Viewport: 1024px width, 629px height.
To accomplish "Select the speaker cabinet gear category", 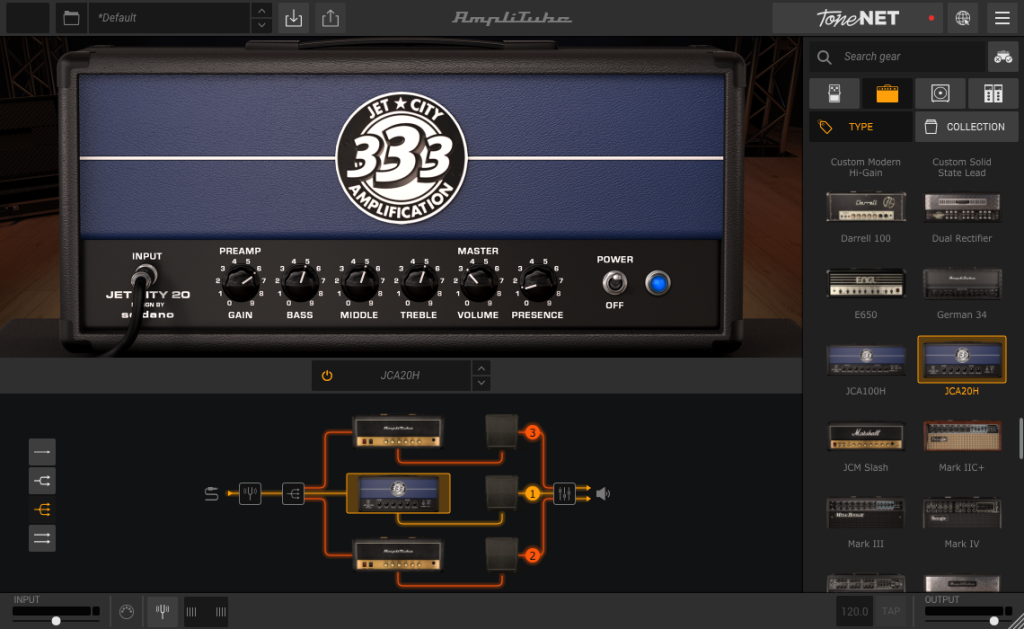I will click(940, 93).
